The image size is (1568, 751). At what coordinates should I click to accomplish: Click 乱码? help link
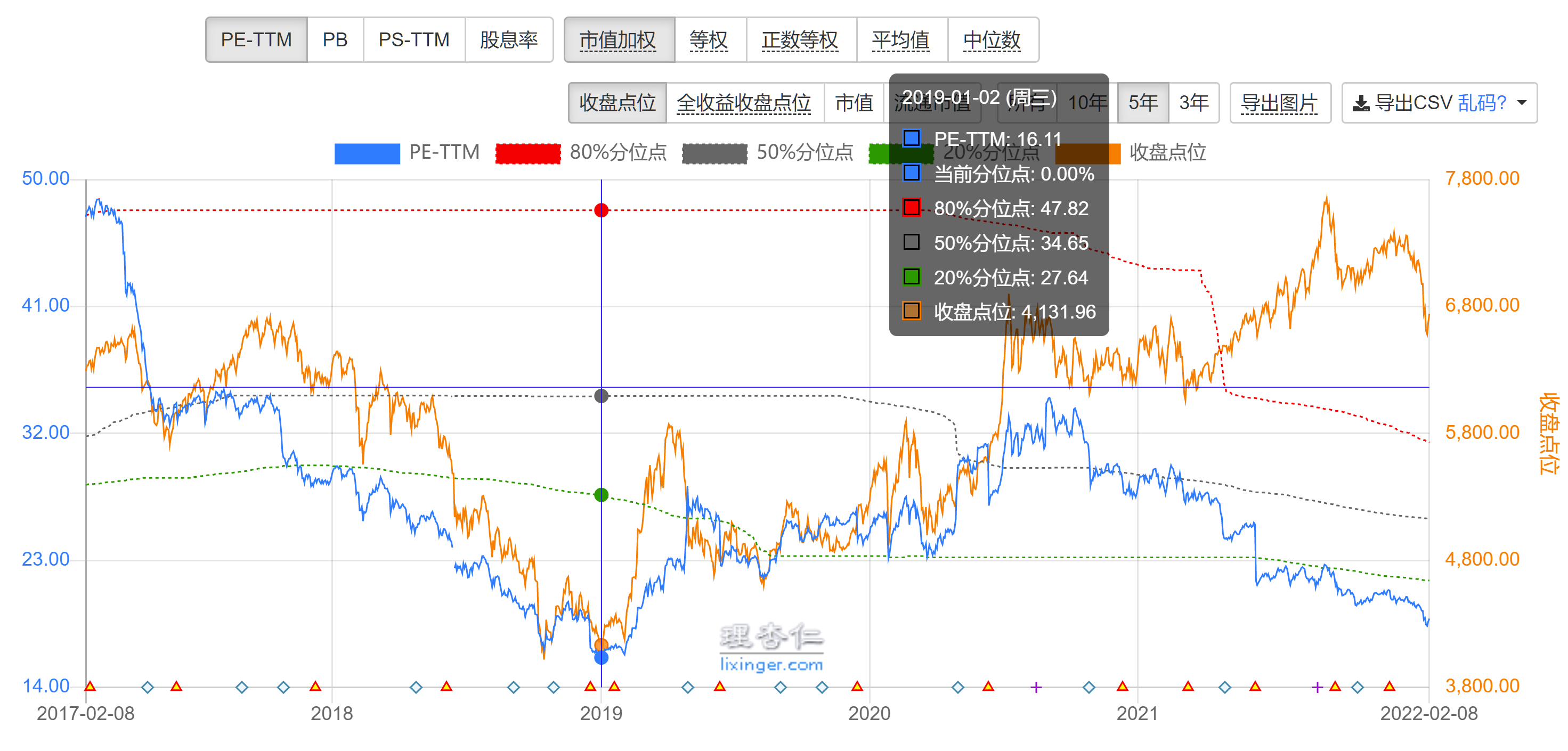point(1482,103)
